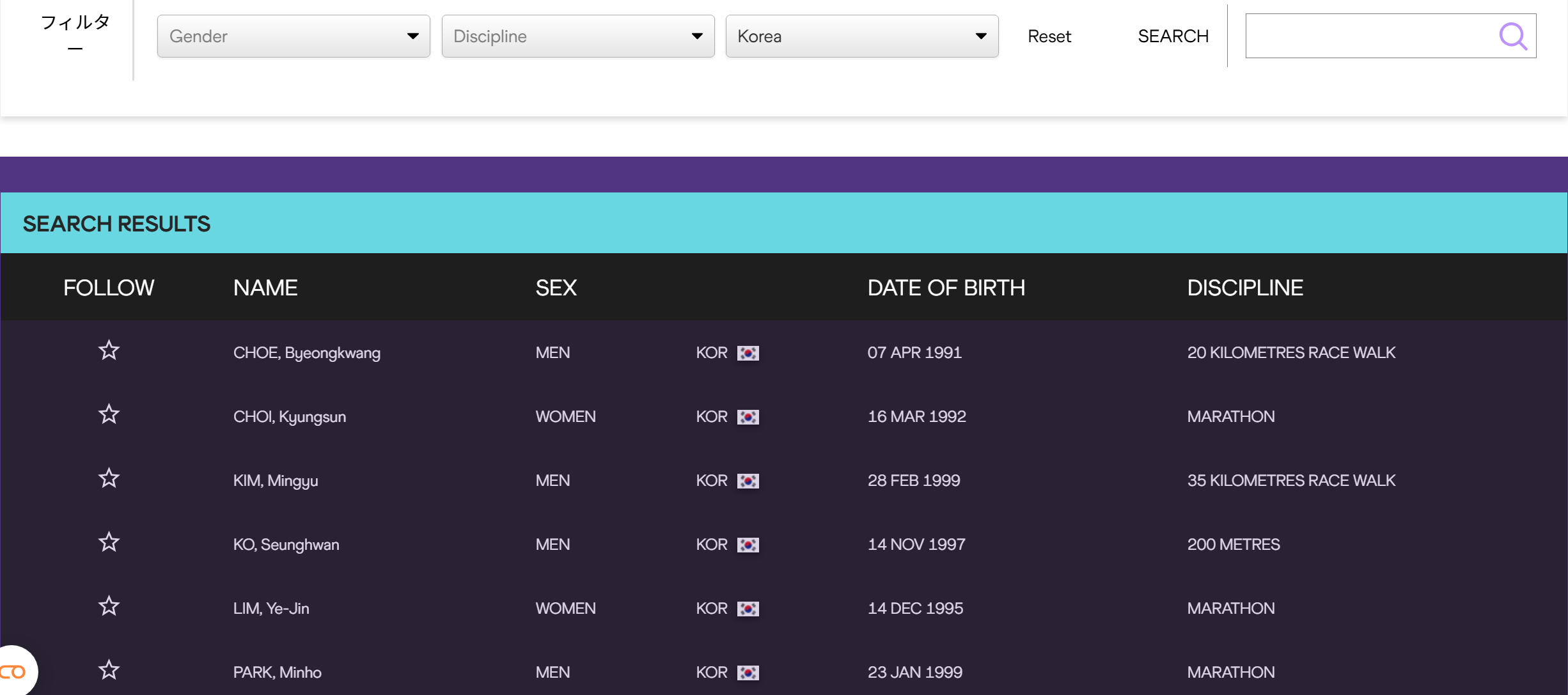Click the athlete search text field
The image size is (1568, 695).
(1368, 36)
